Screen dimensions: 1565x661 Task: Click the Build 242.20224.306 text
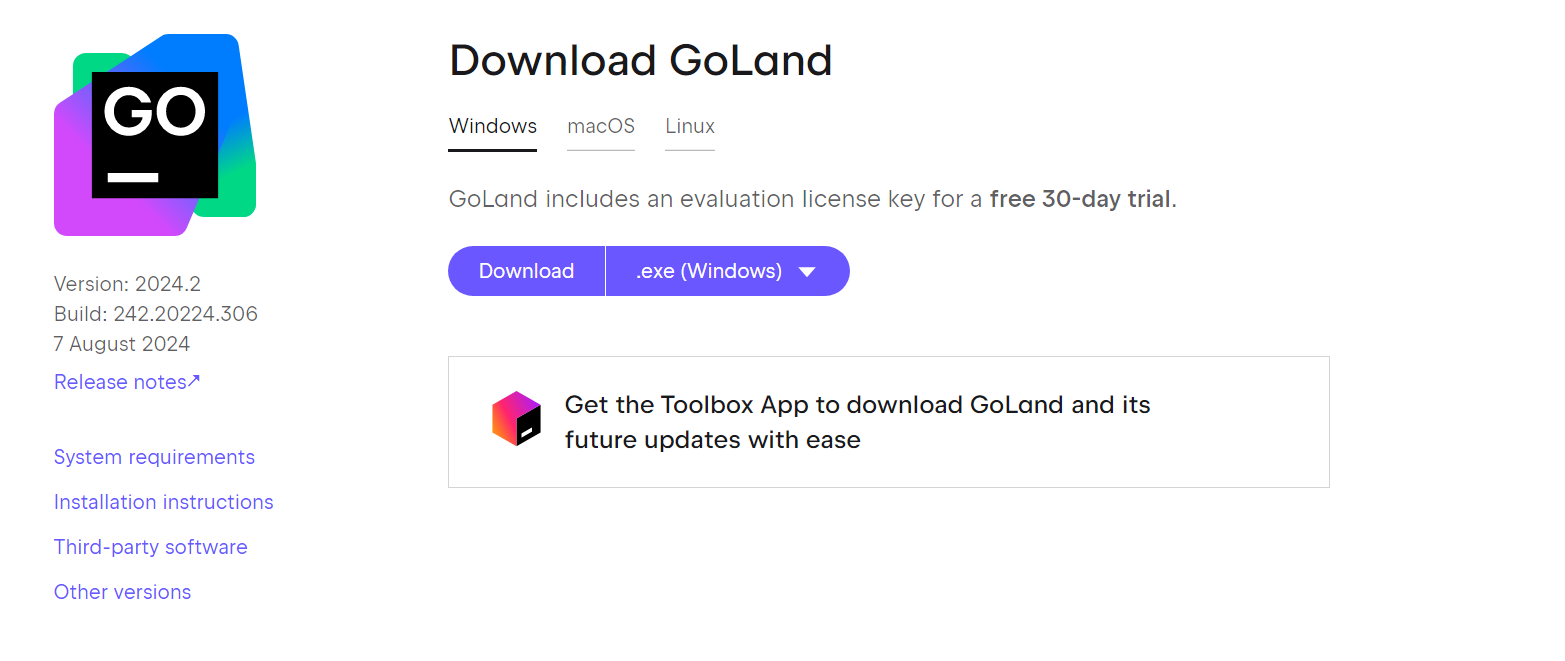156,314
